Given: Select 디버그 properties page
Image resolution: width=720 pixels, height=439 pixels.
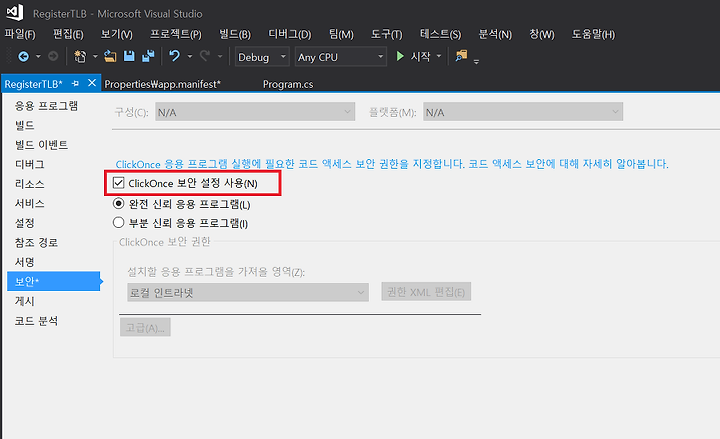Looking at the screenshot, I should click(x=29, y=164).
